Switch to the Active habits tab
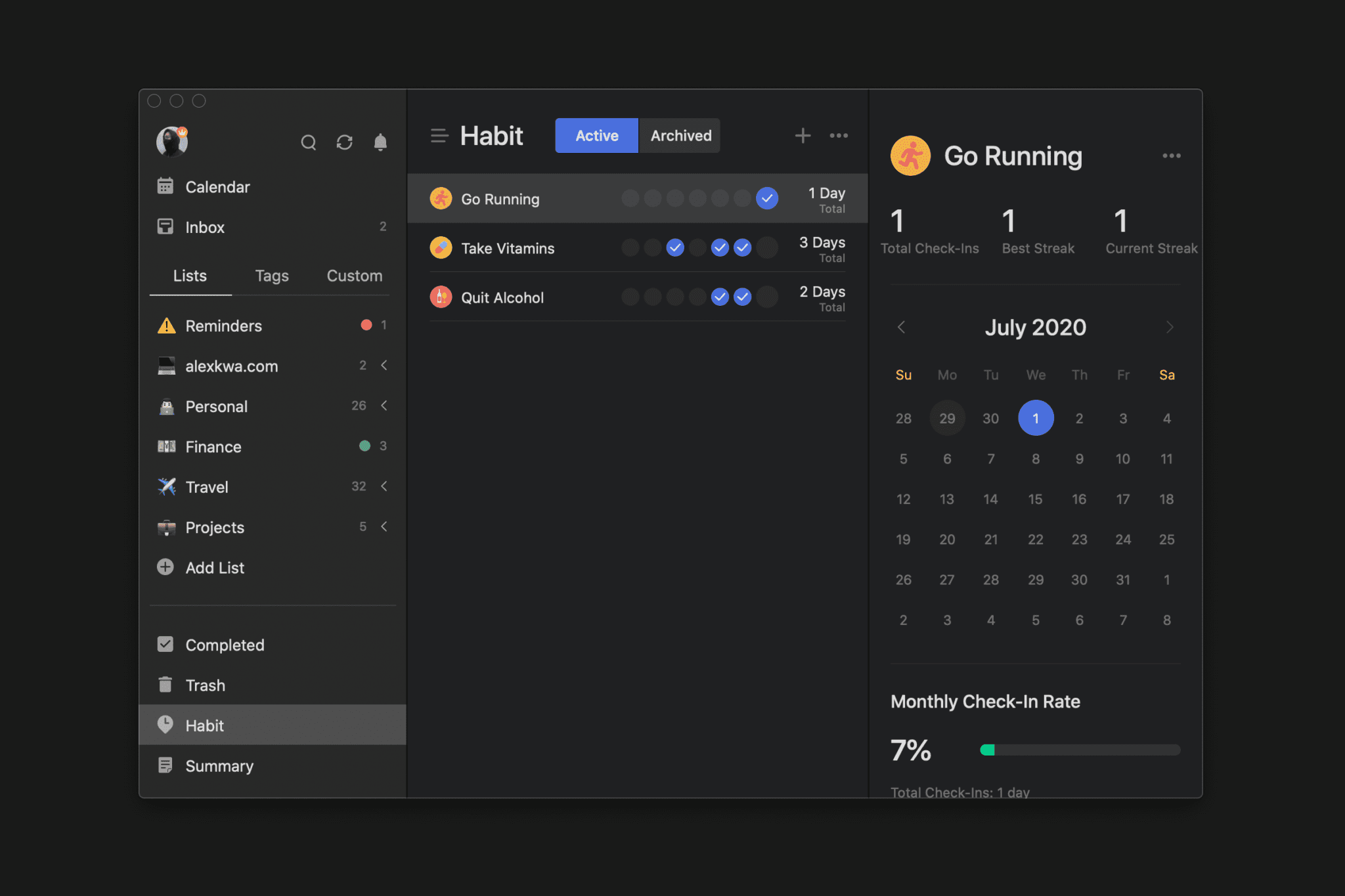This screenshot has width=1345, height=896. (596, 135)
